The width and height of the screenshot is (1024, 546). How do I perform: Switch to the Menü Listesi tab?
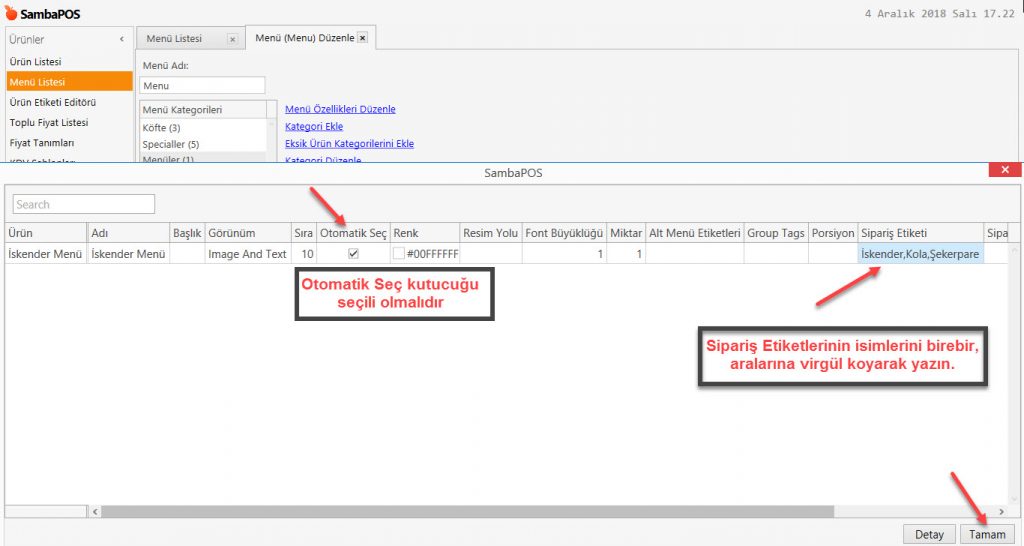point(175,38)
